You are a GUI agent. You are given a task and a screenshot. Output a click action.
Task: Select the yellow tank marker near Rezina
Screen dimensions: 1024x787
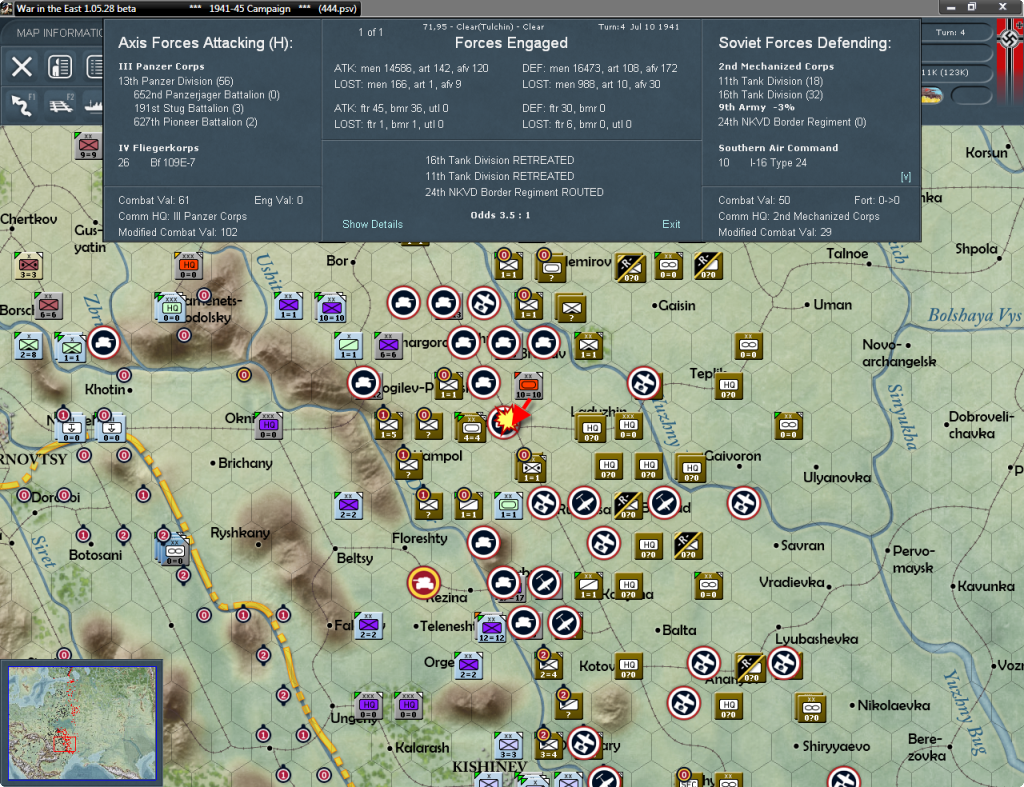tap(423, 583)
